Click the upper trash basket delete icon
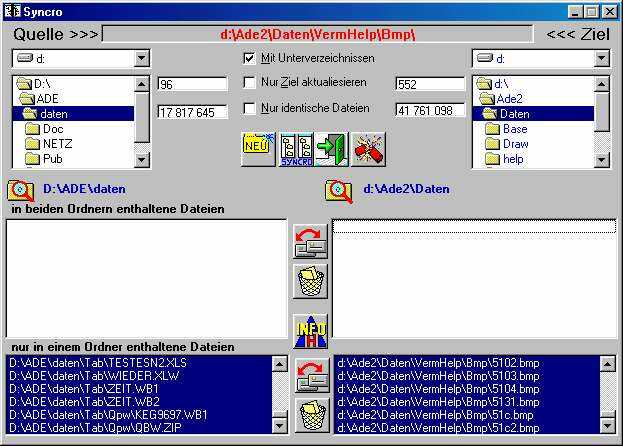Screen dimensions: 623x446 click(x=310, y=281)
